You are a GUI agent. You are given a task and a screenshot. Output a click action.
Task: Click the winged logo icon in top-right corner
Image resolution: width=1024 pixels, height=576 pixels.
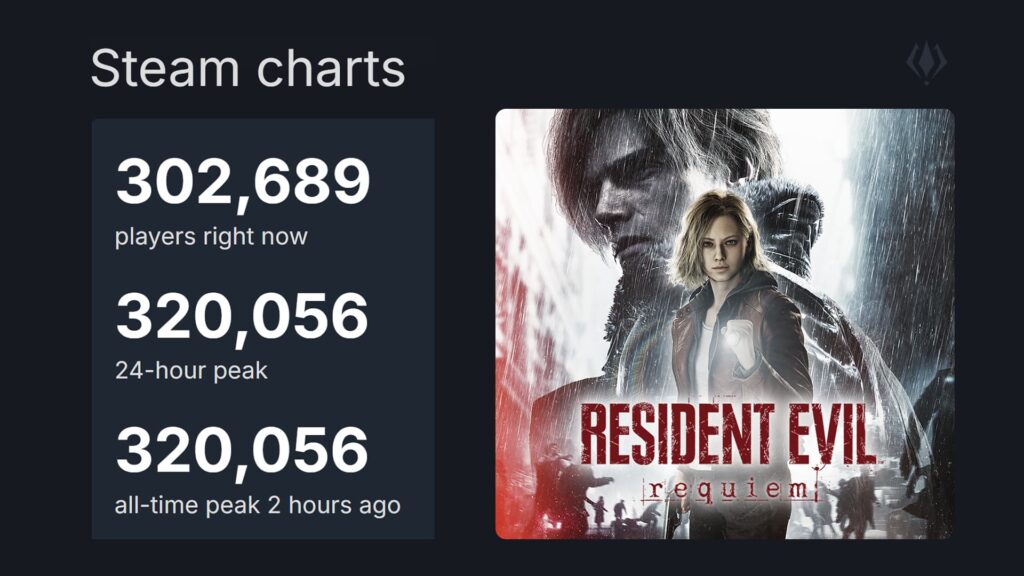click(926, 62)
